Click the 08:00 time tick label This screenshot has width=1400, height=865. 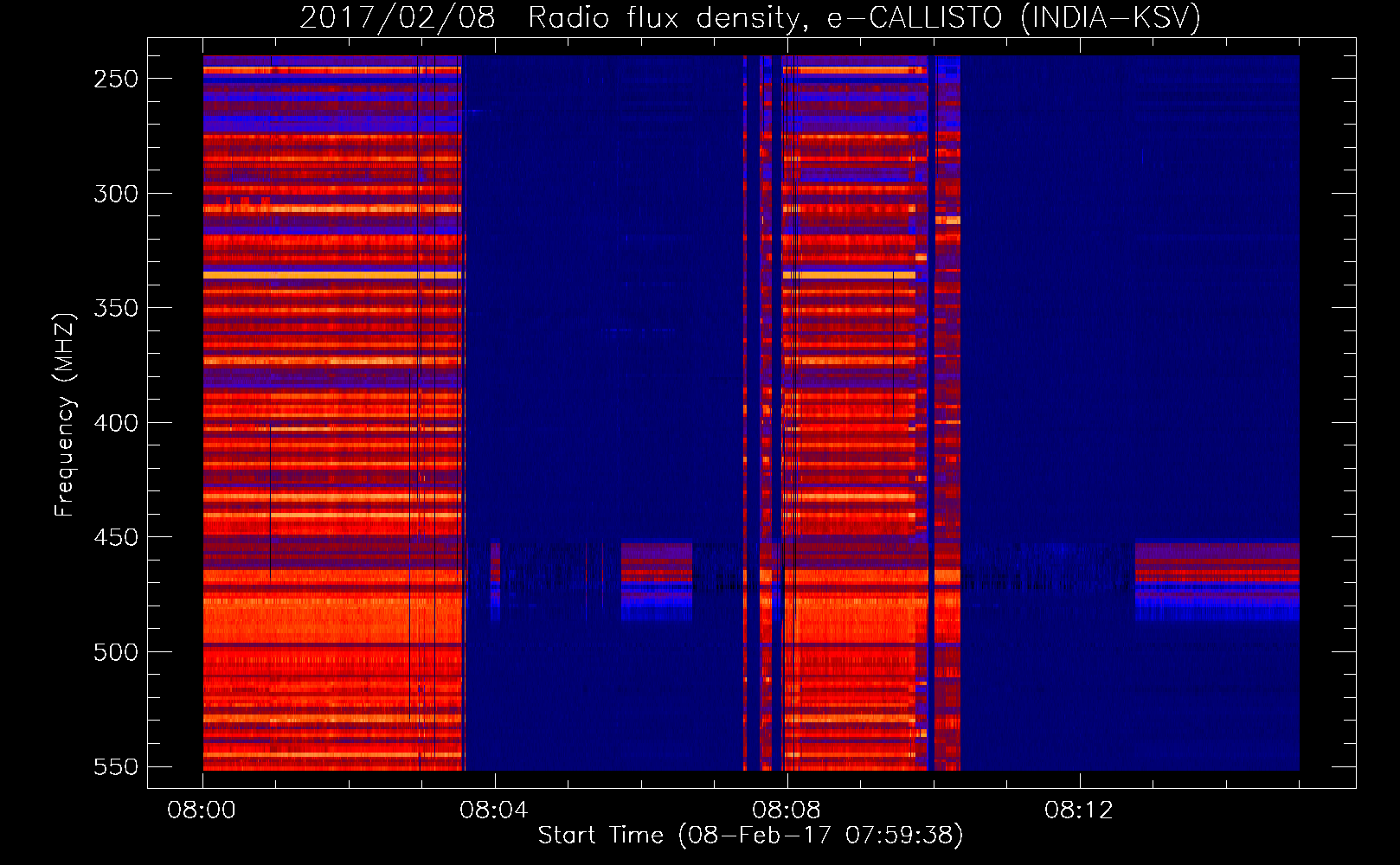click(x=202, y=811)
